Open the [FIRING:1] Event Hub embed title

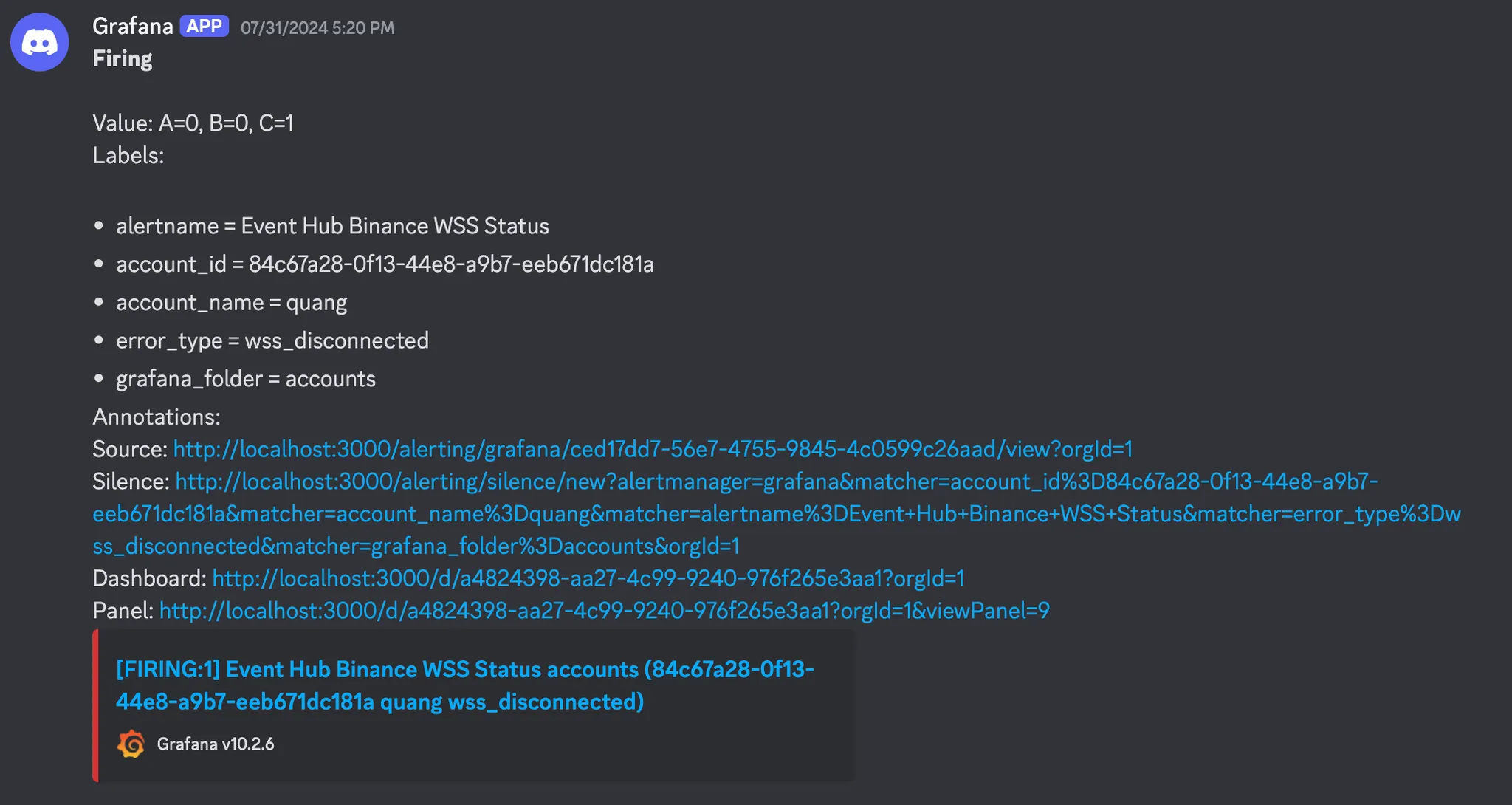[465, 685]
